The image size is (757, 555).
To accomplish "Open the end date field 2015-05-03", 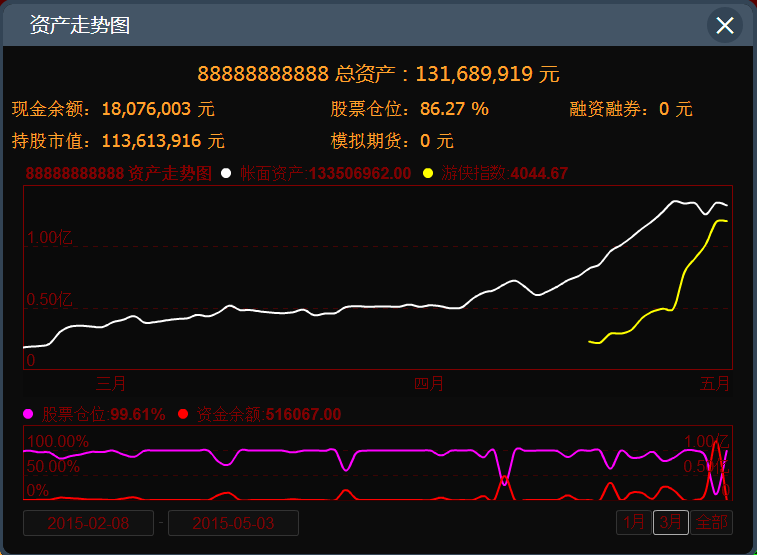I will tap(233, 523).
